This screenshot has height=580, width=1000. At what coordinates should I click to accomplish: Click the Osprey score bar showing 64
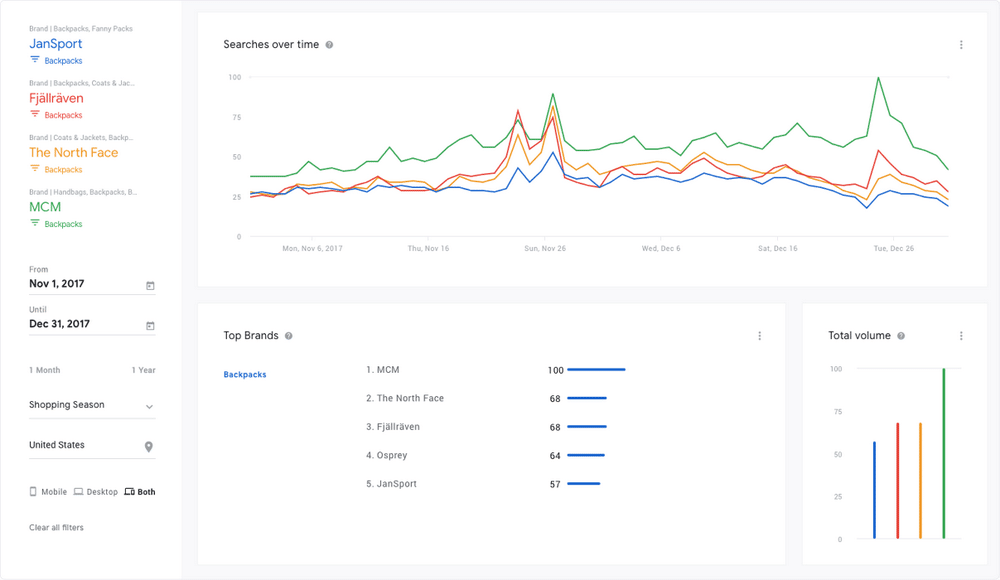pos(585,455)
